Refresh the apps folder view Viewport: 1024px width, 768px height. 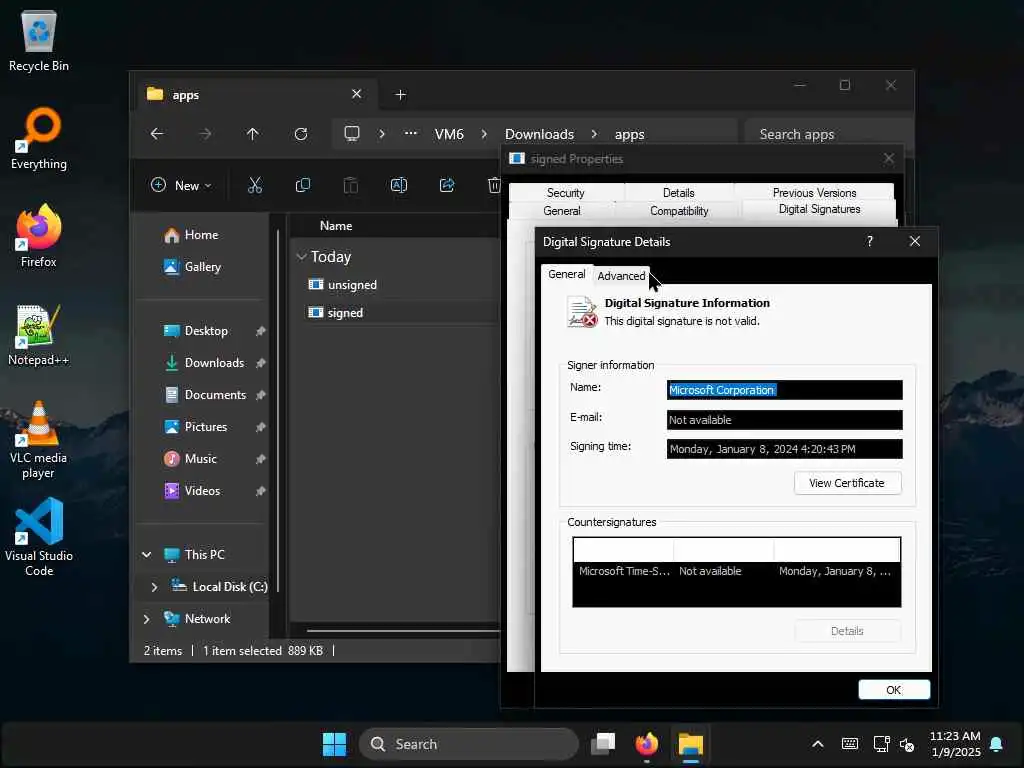301,134
